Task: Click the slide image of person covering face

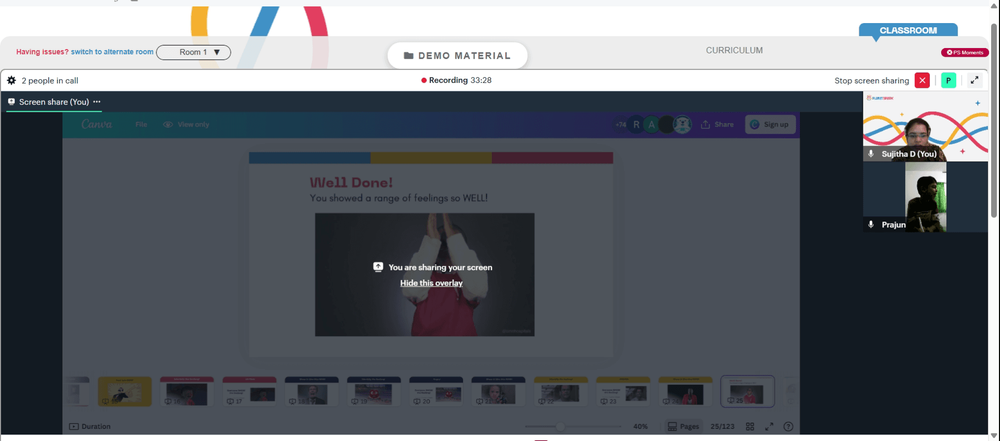Action: (425, 274)
